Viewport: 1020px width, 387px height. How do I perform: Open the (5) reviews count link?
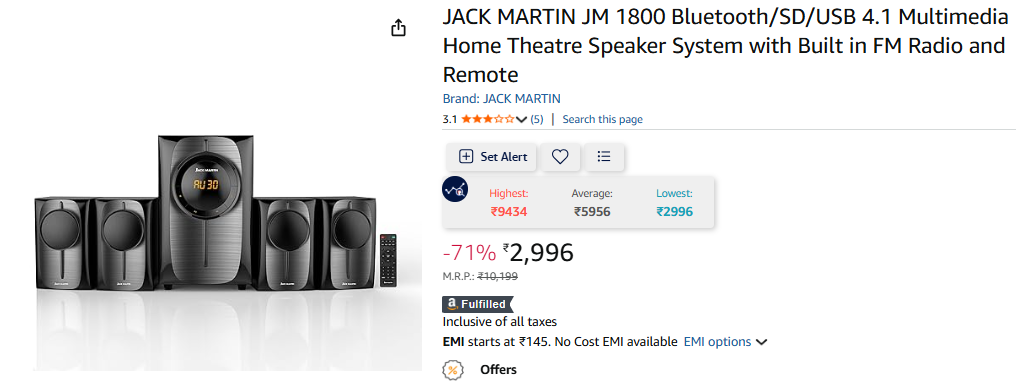(x=537, y=119)
